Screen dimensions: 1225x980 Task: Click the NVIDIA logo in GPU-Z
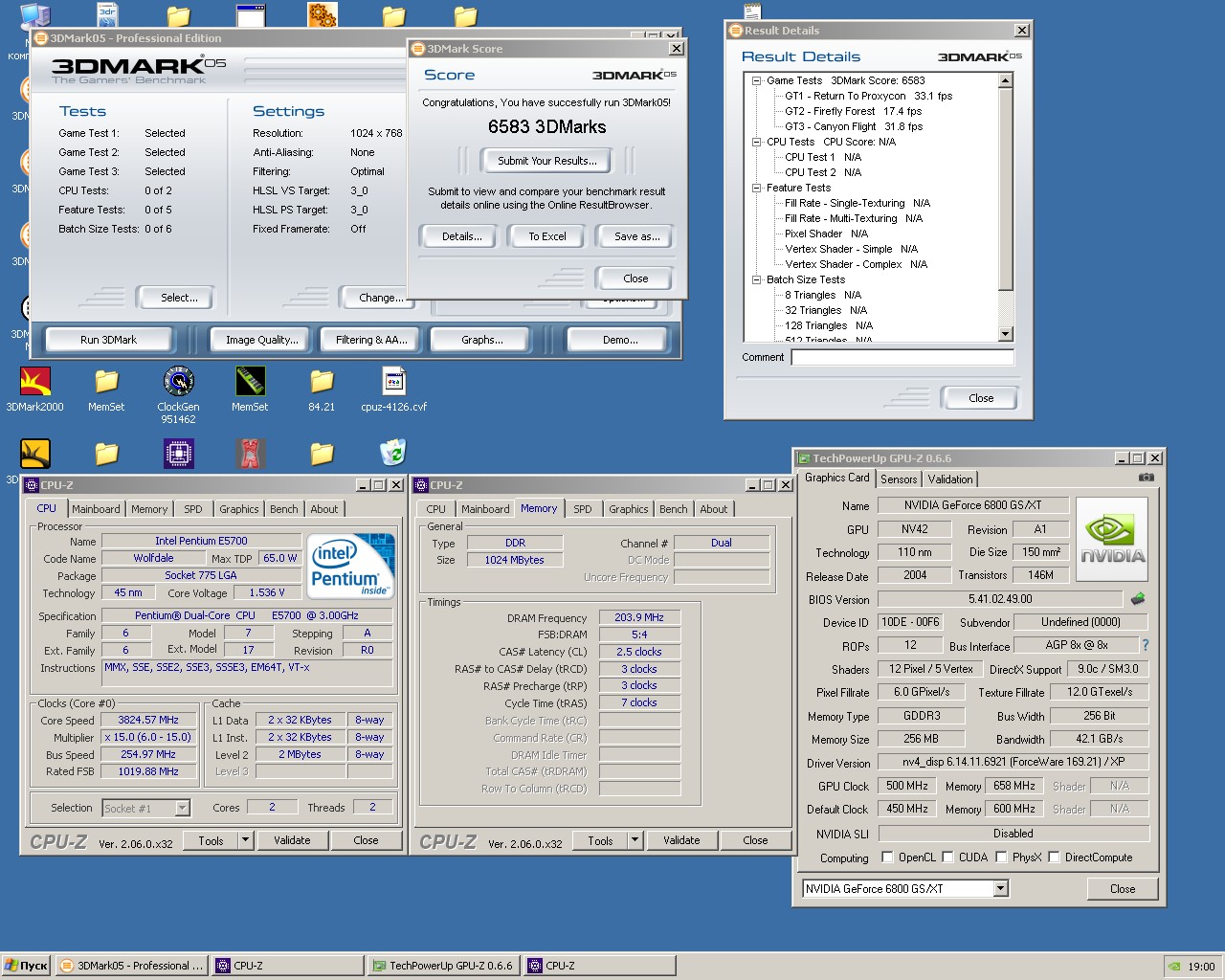(1112, 539)
